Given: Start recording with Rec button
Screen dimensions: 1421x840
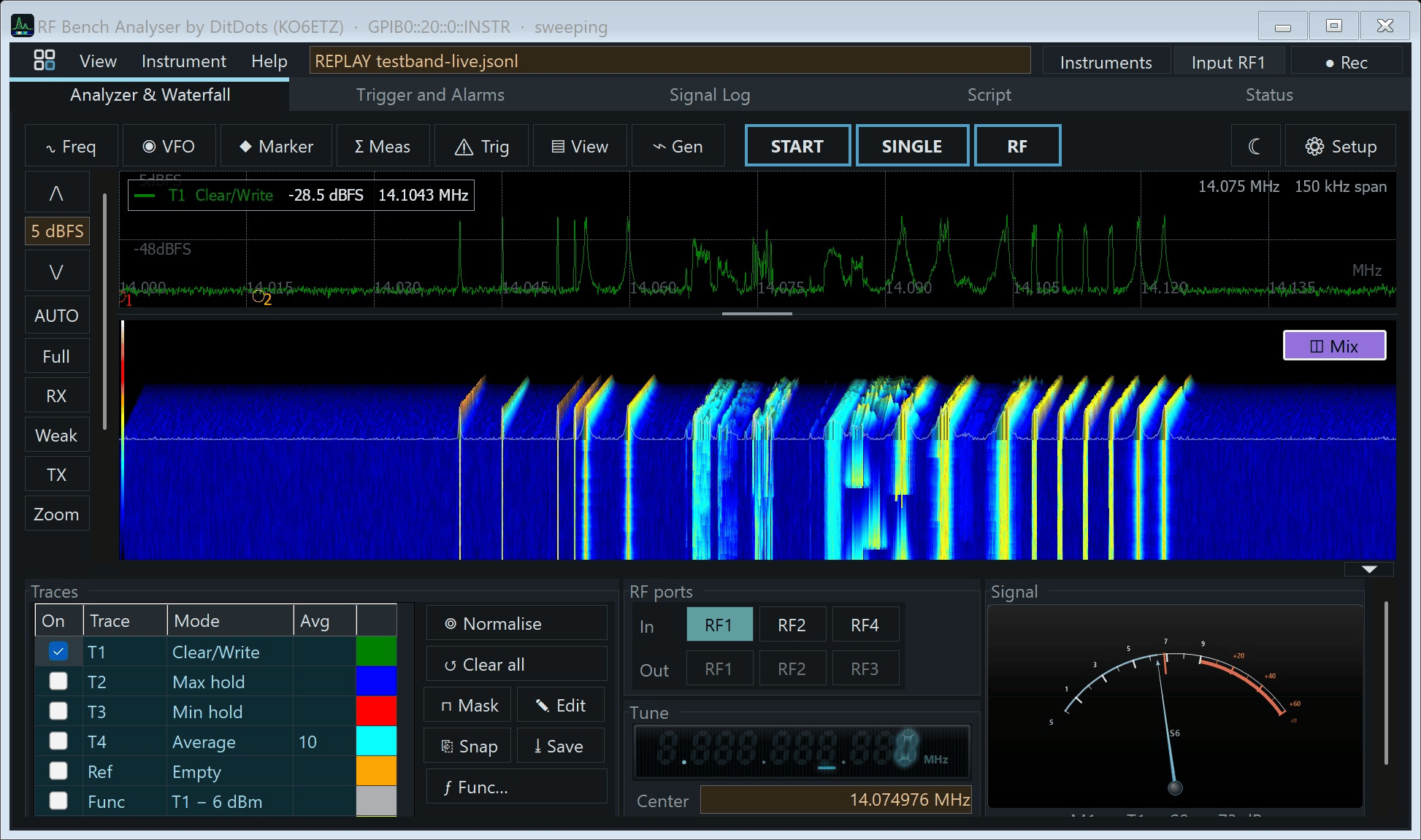Looking at the screenshot, I should [1347, 62].
